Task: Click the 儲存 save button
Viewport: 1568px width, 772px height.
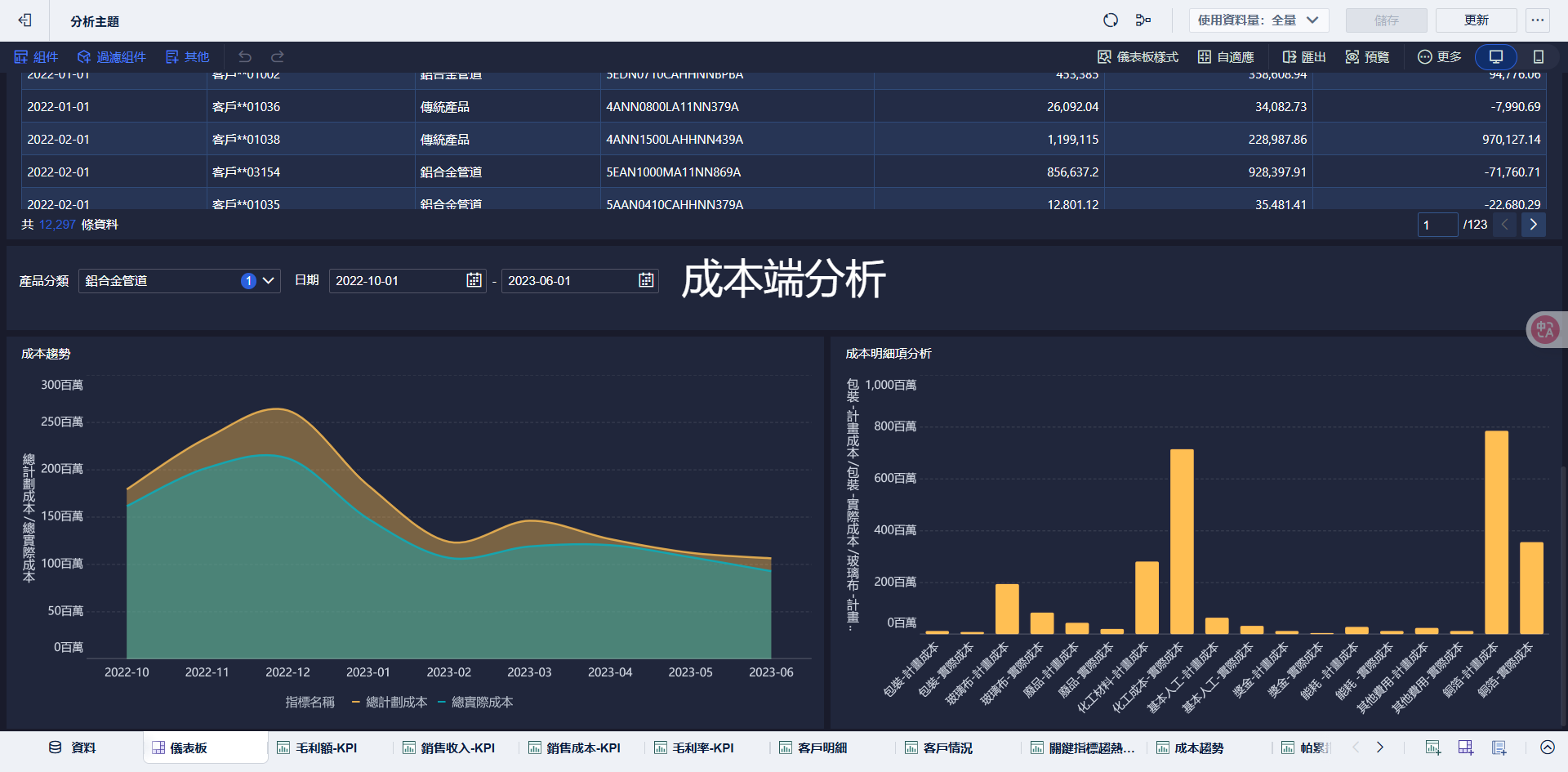Action: click(x=1386, y=20)
